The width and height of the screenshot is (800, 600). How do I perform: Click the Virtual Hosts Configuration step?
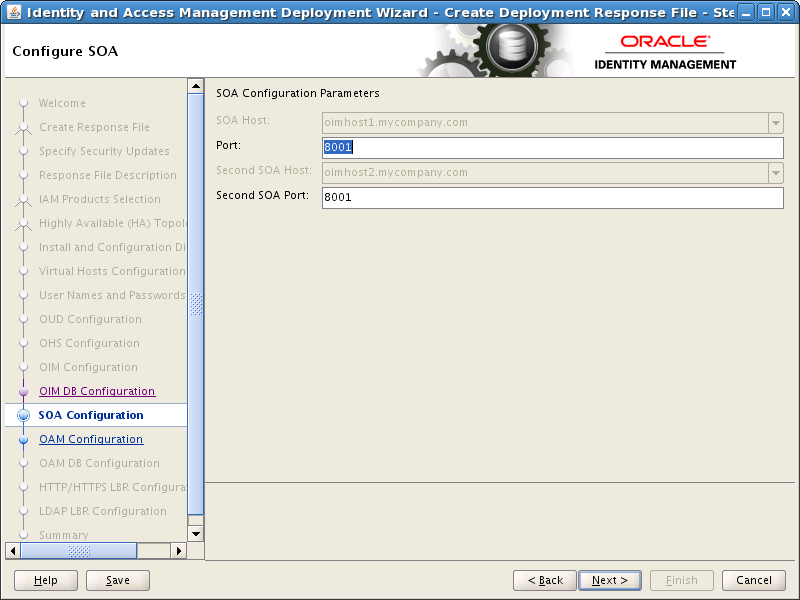point(112,271)
